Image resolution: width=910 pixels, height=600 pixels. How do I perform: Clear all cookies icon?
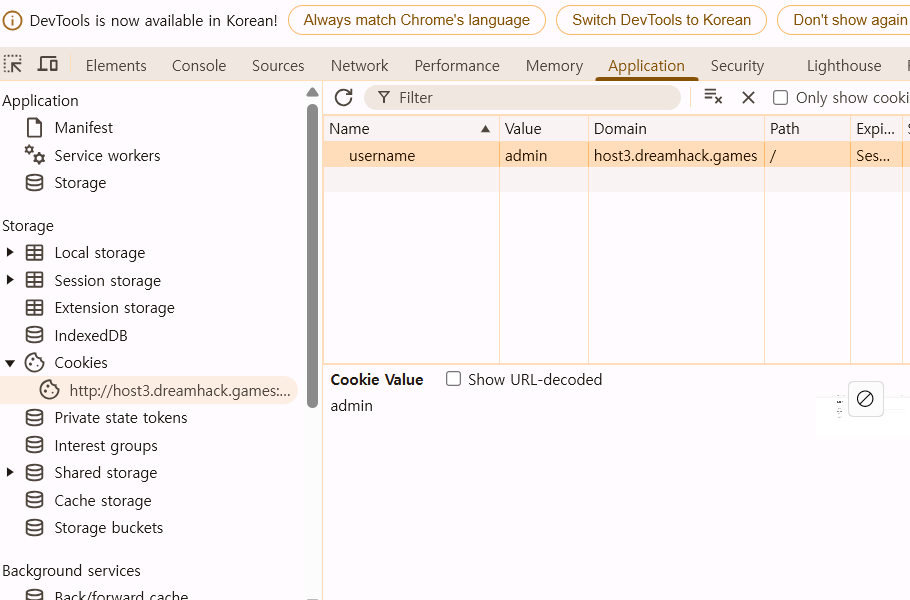(x=713, y=96)
